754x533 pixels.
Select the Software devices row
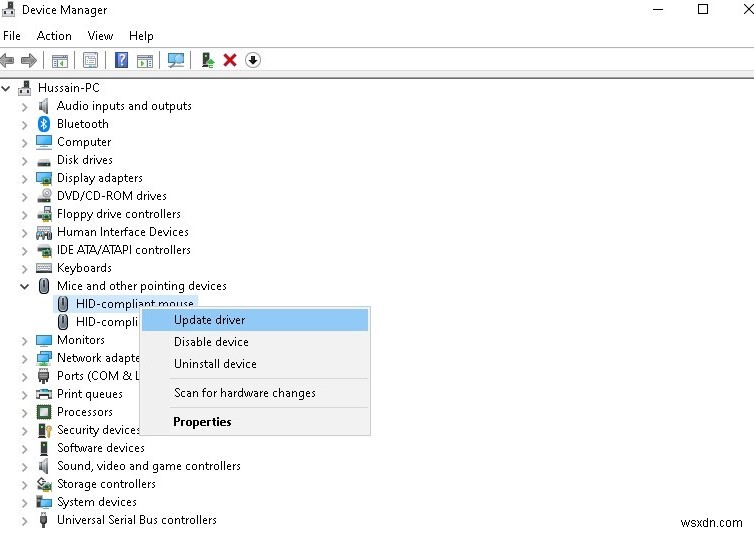[x=101, y=448]
